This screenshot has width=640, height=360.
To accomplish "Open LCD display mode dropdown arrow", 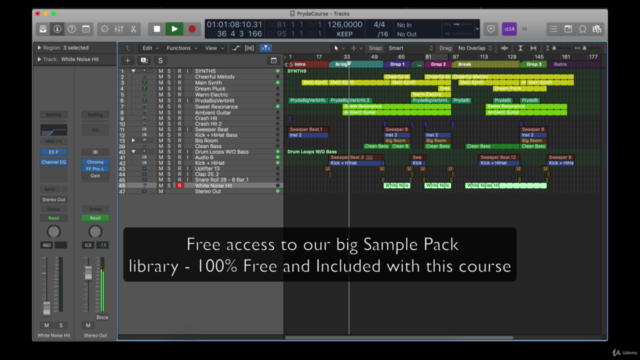I will [477, 29].
